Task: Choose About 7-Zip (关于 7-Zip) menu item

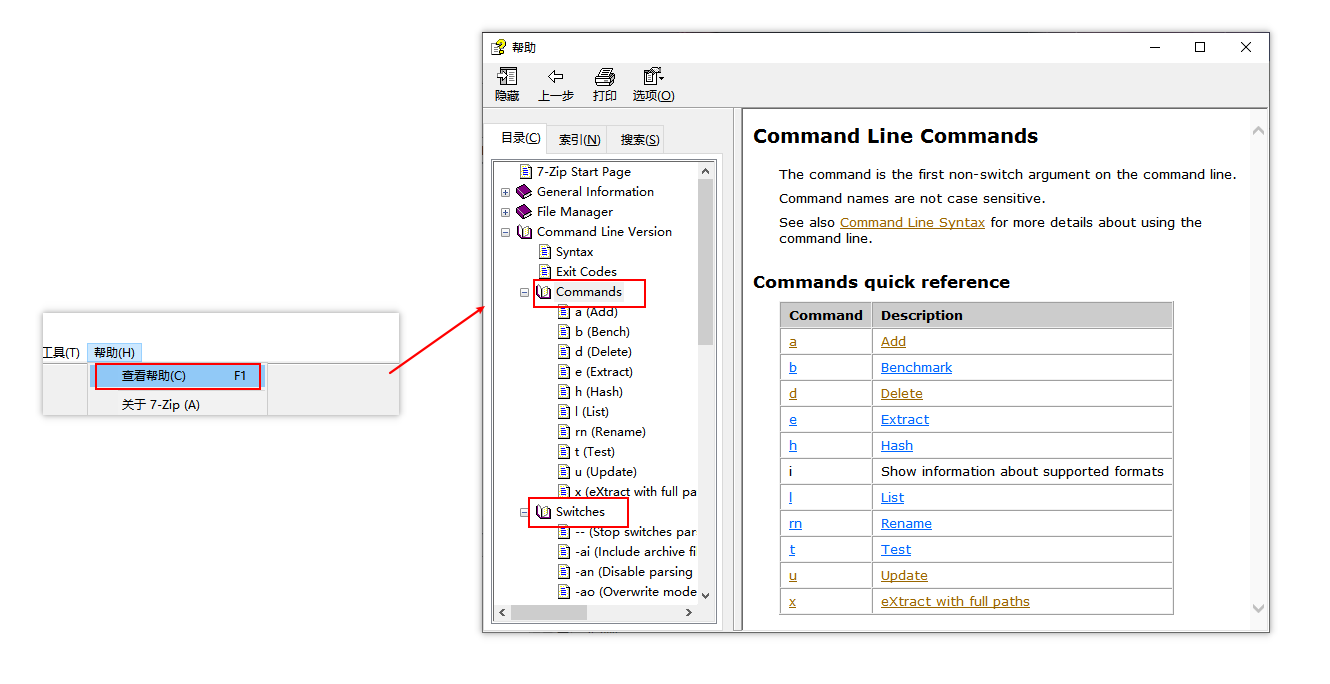Action: (x=161, y=405)
